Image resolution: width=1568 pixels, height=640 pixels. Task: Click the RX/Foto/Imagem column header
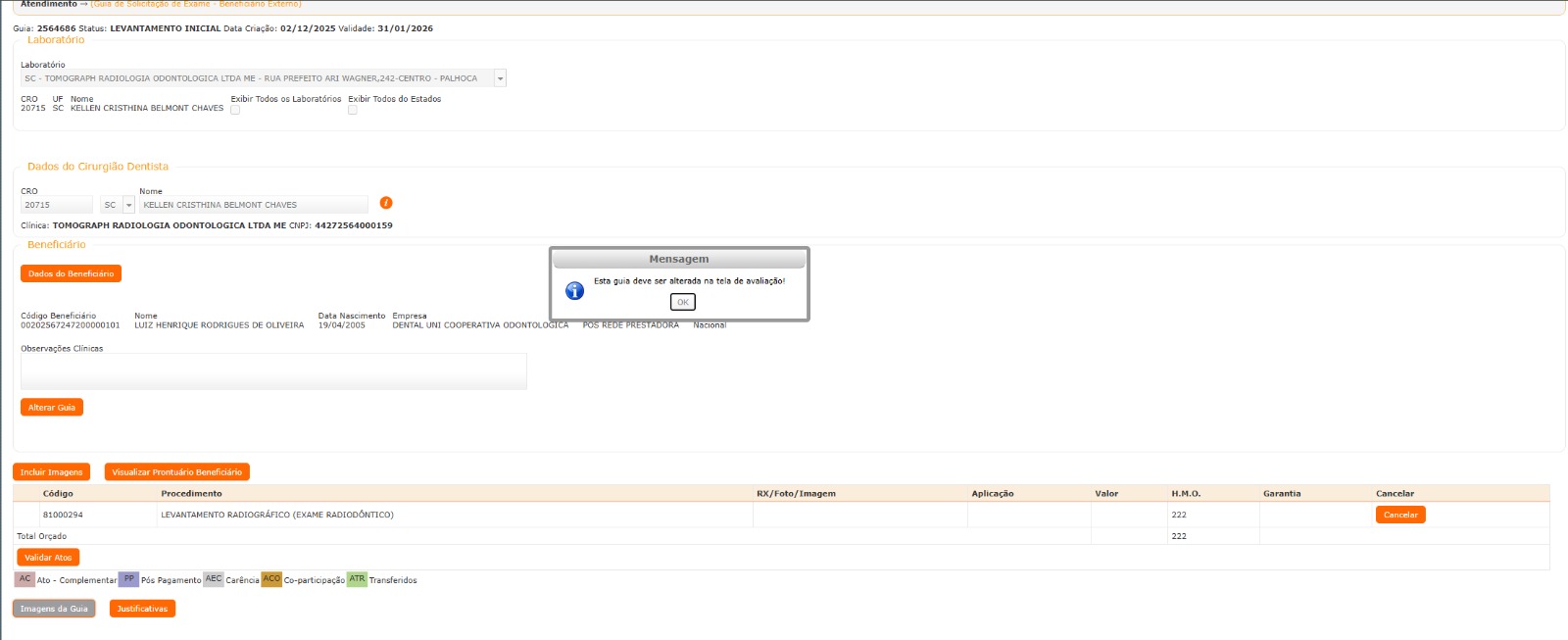(796, 494)
